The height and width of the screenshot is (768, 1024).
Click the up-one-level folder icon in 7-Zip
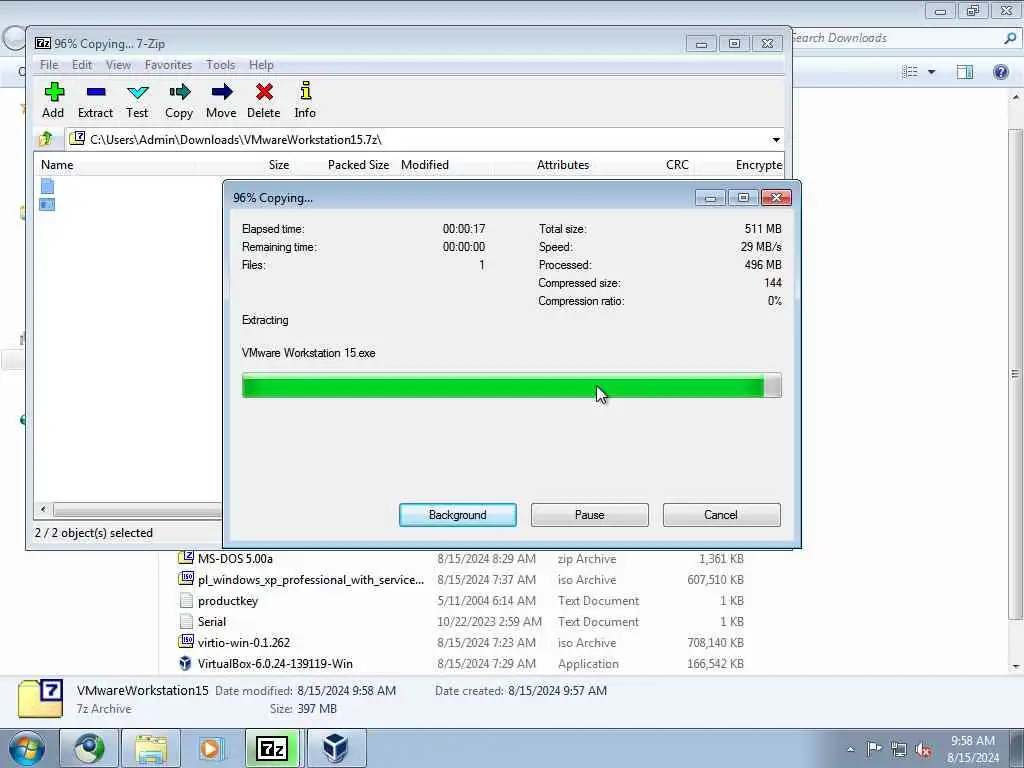coord(46,138)
